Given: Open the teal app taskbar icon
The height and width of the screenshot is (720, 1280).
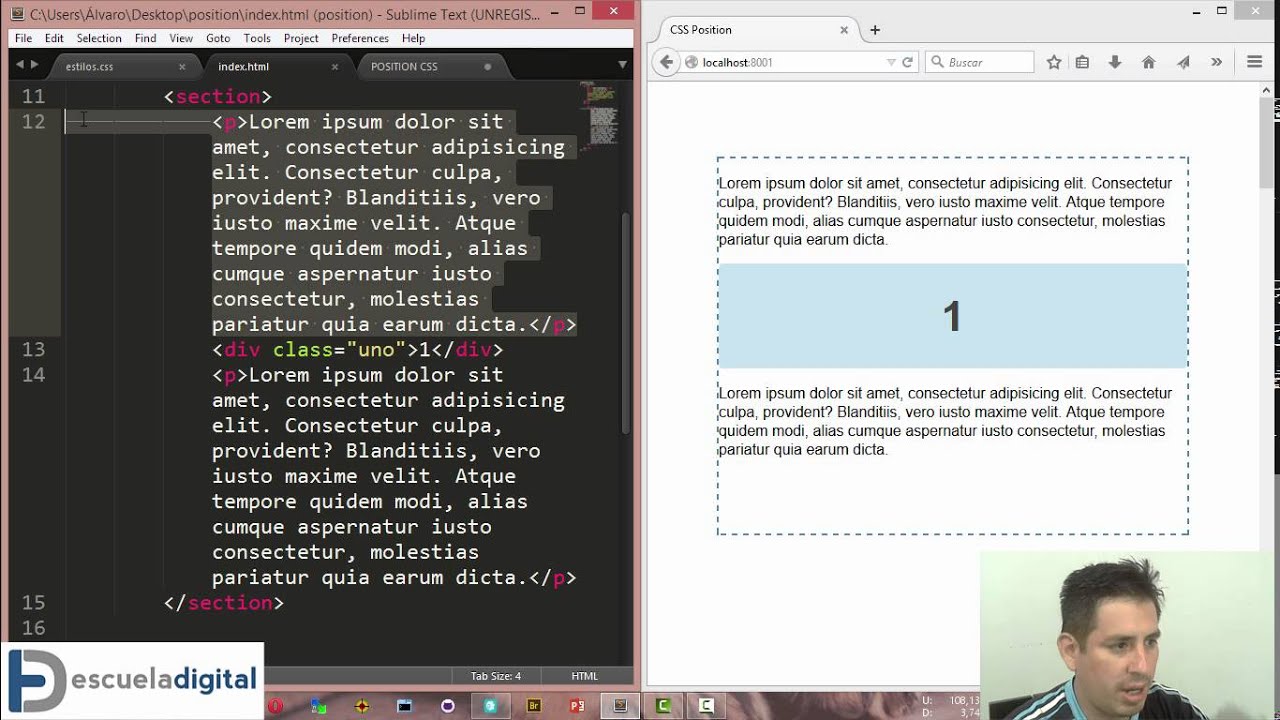Looking at the screenshot, I should [x=490, y=706].
